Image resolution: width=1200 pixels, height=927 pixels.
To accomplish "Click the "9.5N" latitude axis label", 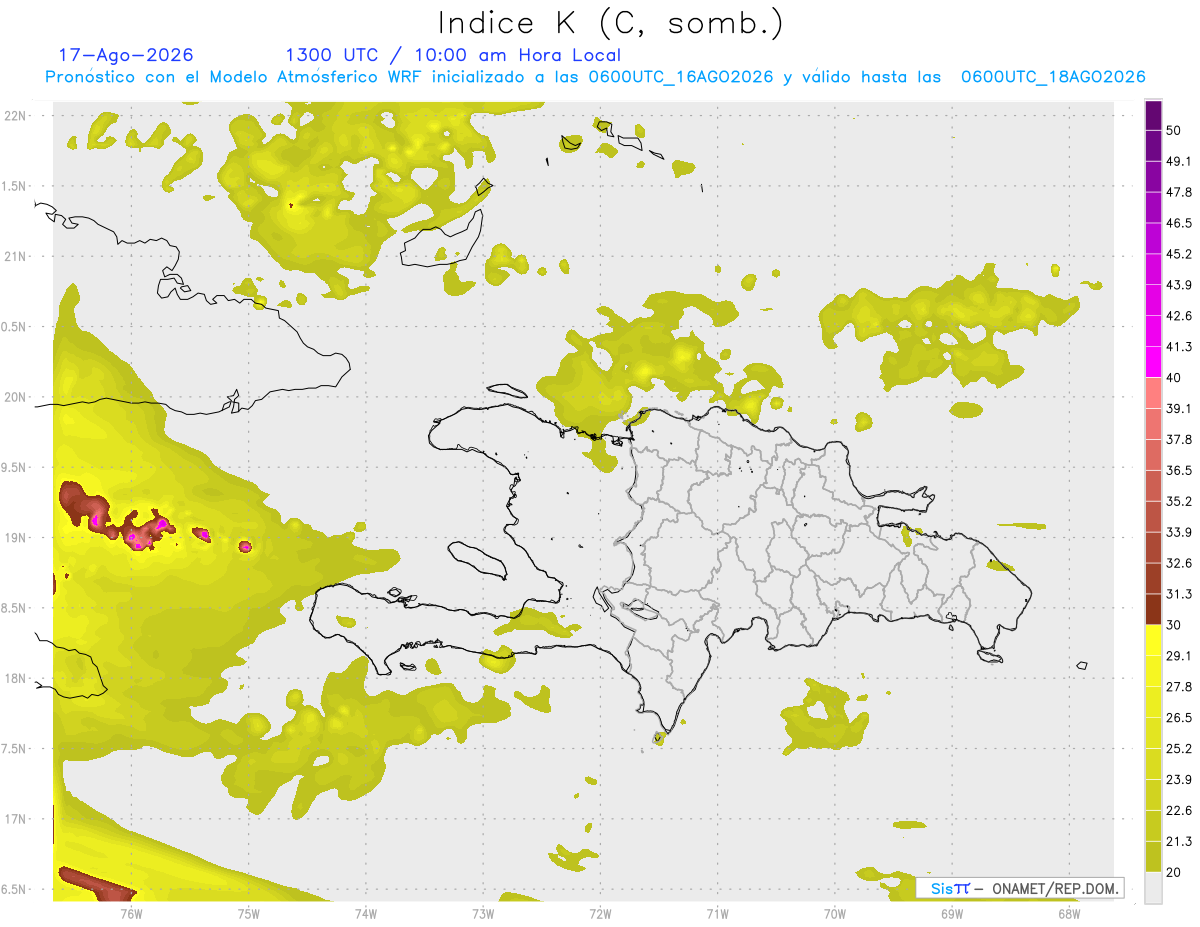I will click(x=15, y=468).
